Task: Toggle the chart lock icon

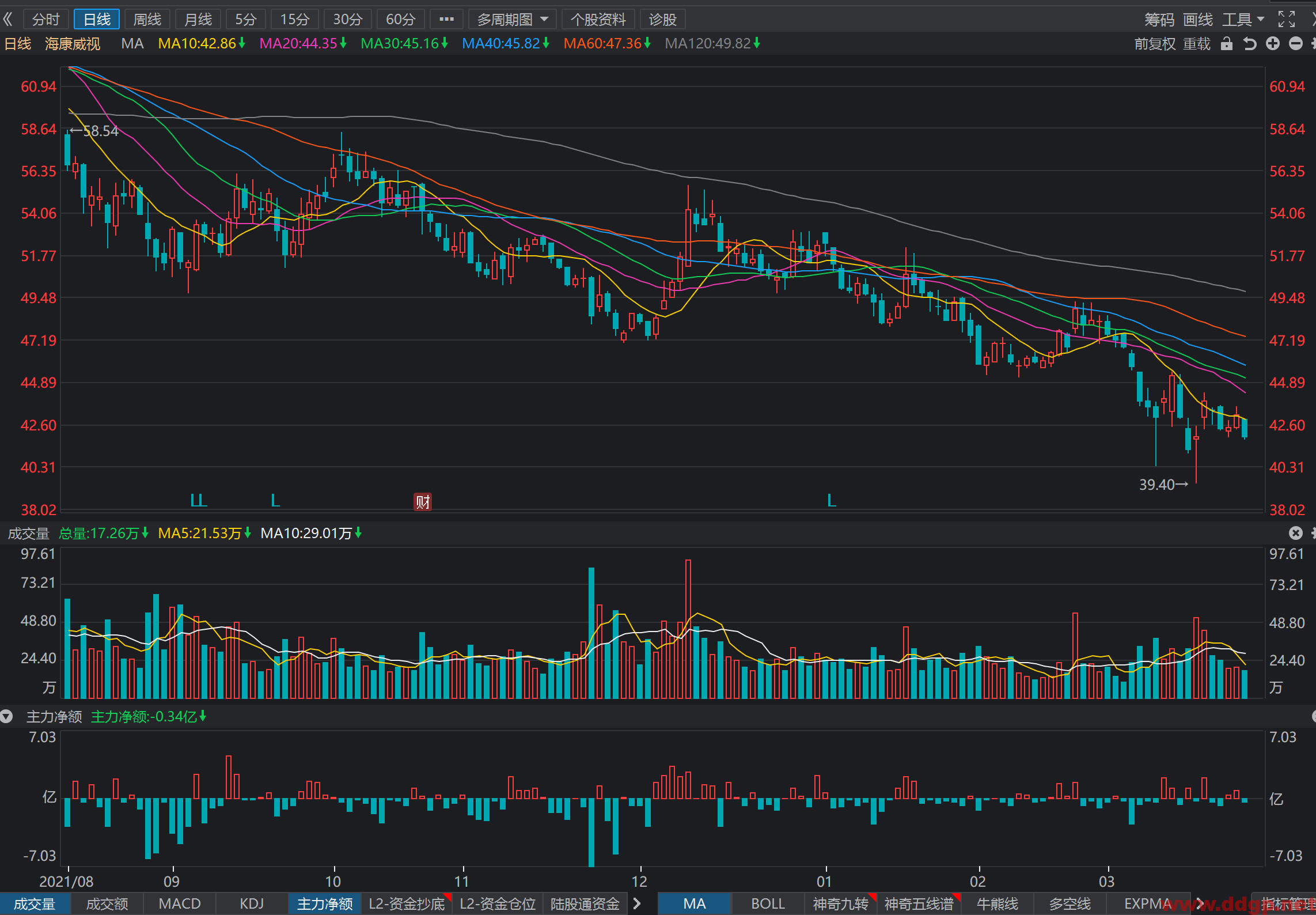Action: (1227, 44)
